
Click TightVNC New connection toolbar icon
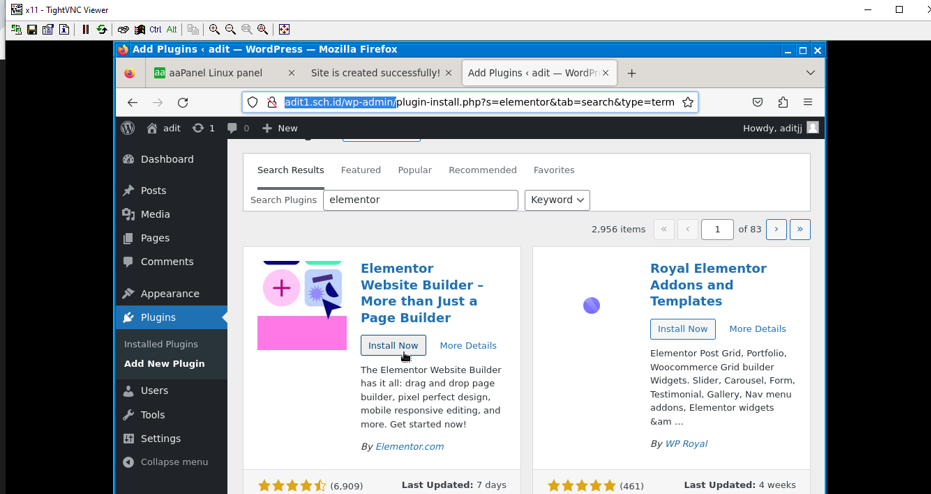[16, 29]
